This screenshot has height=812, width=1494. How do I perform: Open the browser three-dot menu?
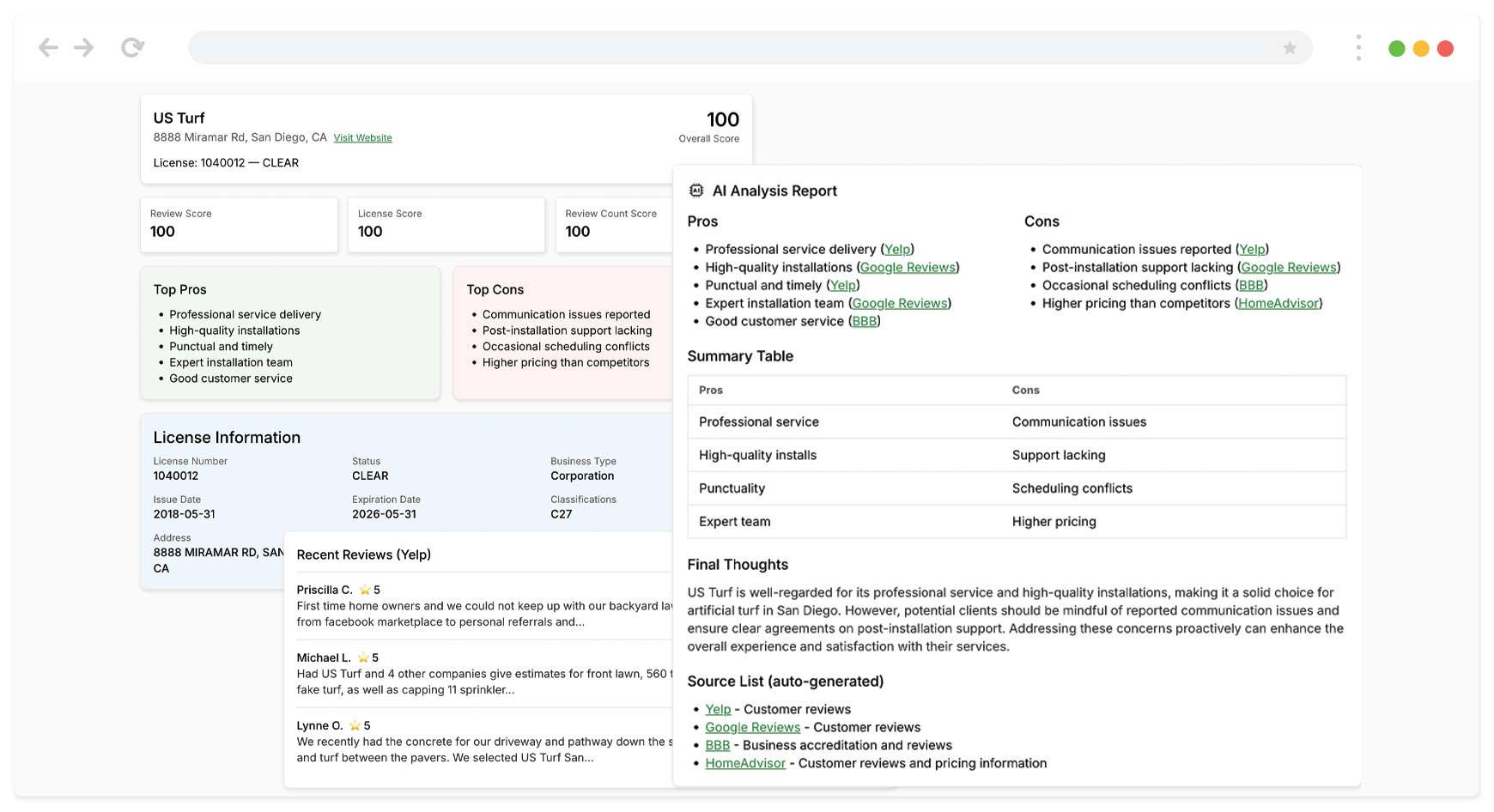pyautogui.click(x=1357, y=47)
